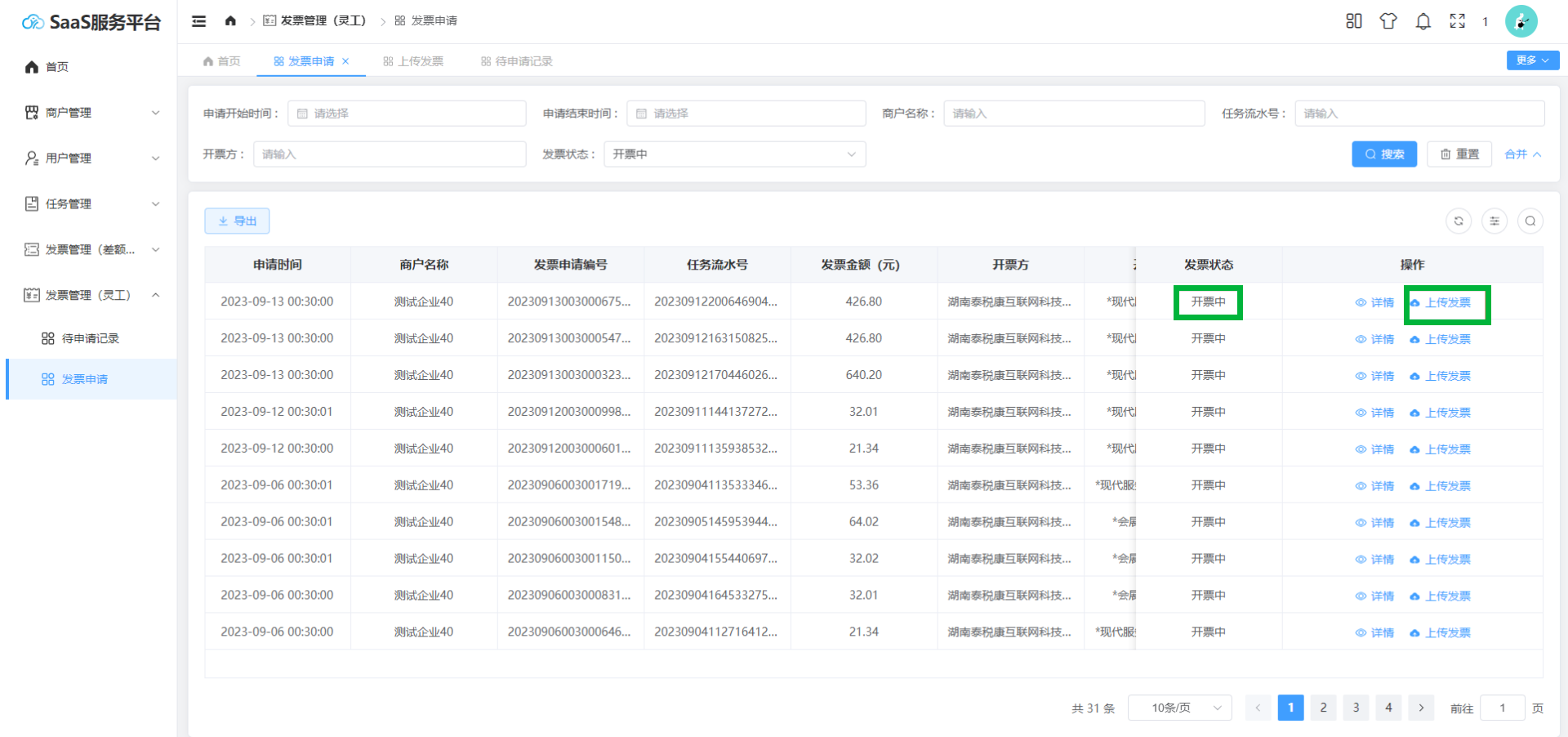Open the notification bell
Viewport: 1568px width, 737px height.
pyautogui.click(x=1423, y=21)
